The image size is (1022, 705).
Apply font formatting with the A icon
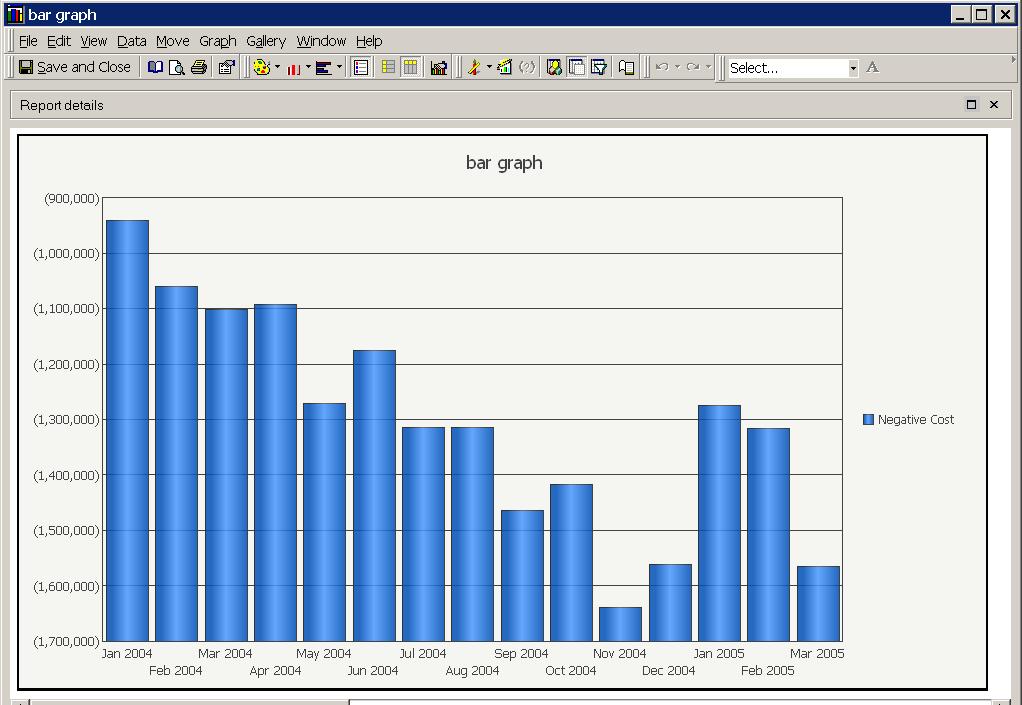click(x=873, y=67)
